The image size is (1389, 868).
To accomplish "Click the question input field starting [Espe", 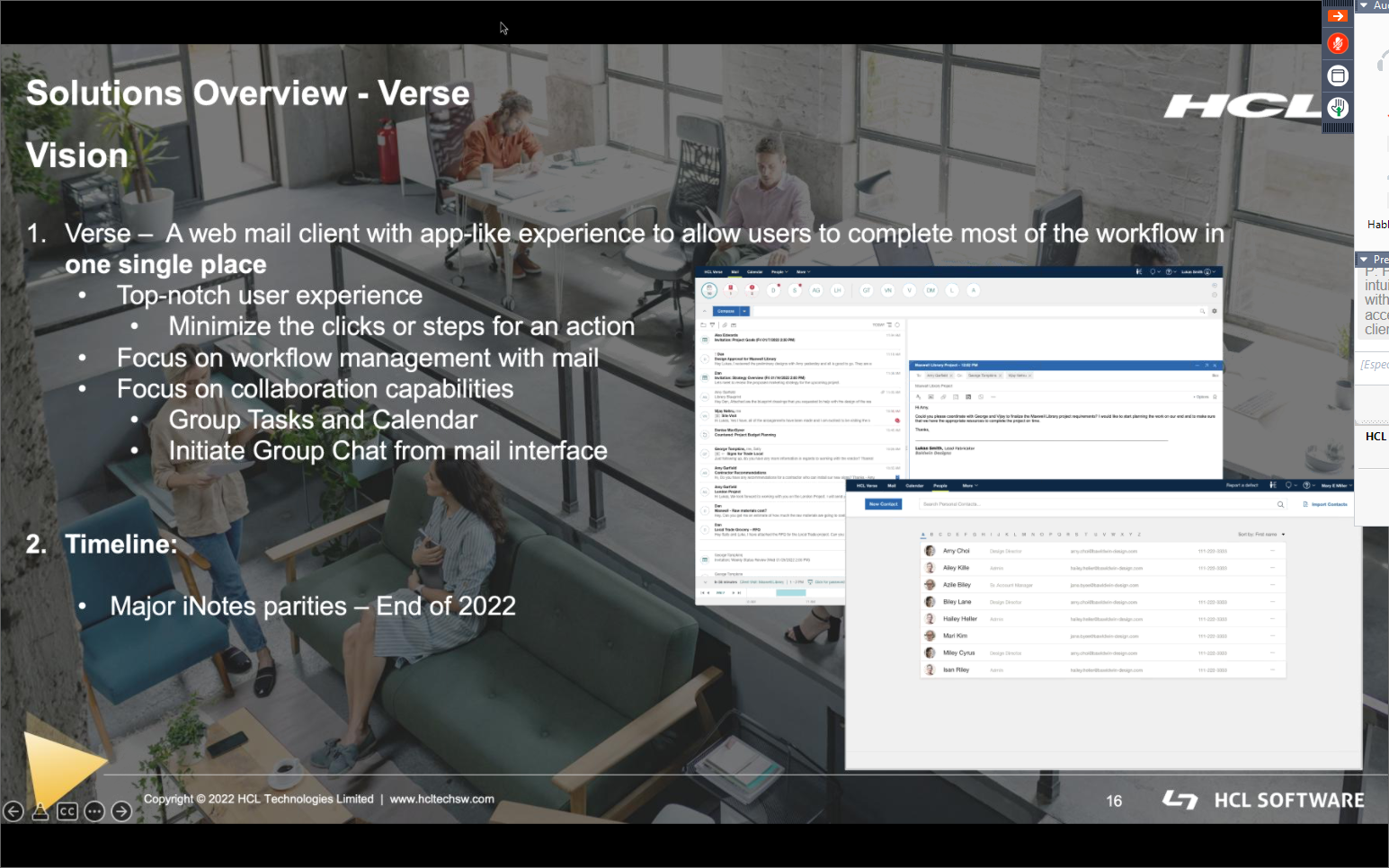I will click(1374, 365).
